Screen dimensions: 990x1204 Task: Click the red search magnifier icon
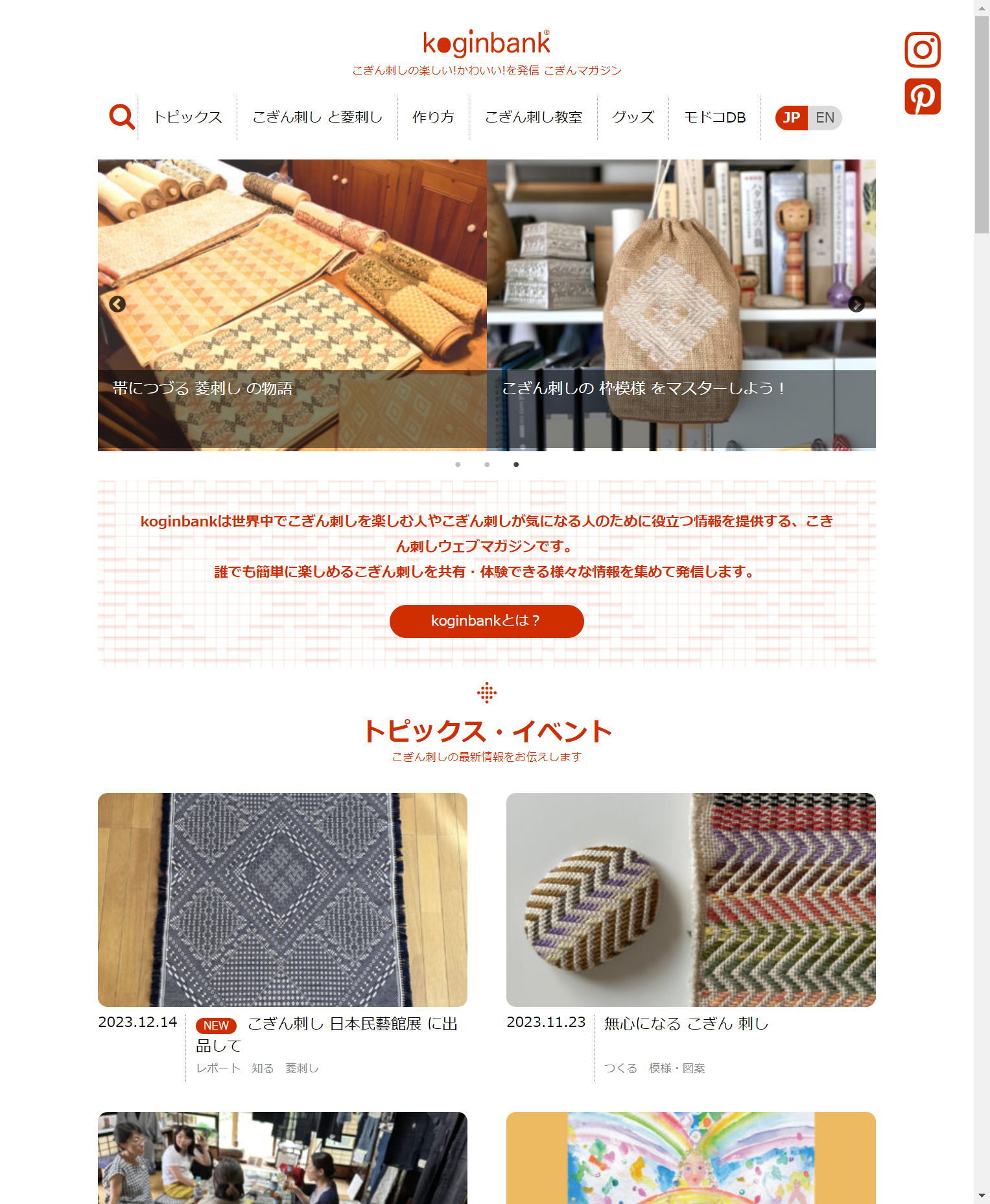[122, 117]
